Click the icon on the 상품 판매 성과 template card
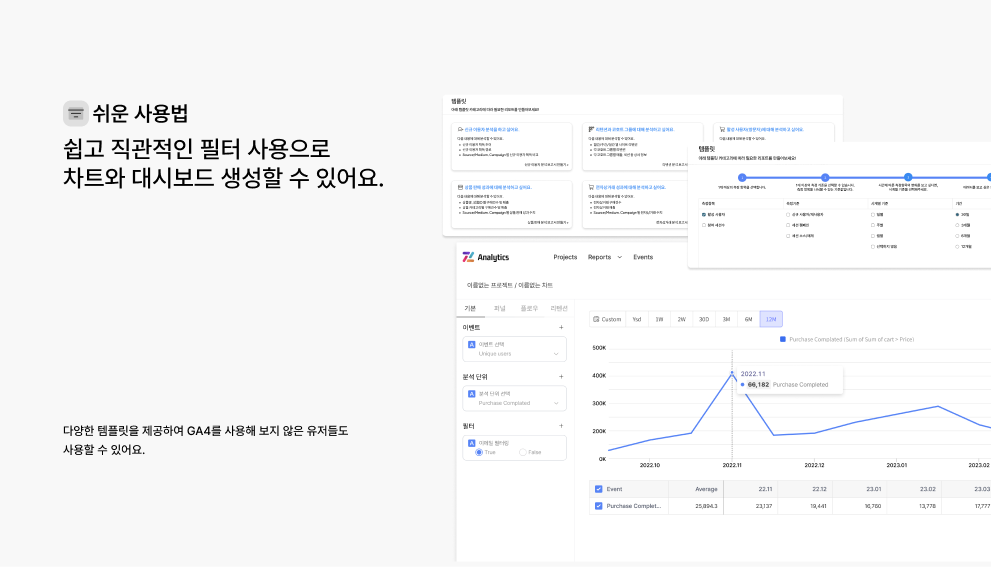 click(x=460, y=188)
